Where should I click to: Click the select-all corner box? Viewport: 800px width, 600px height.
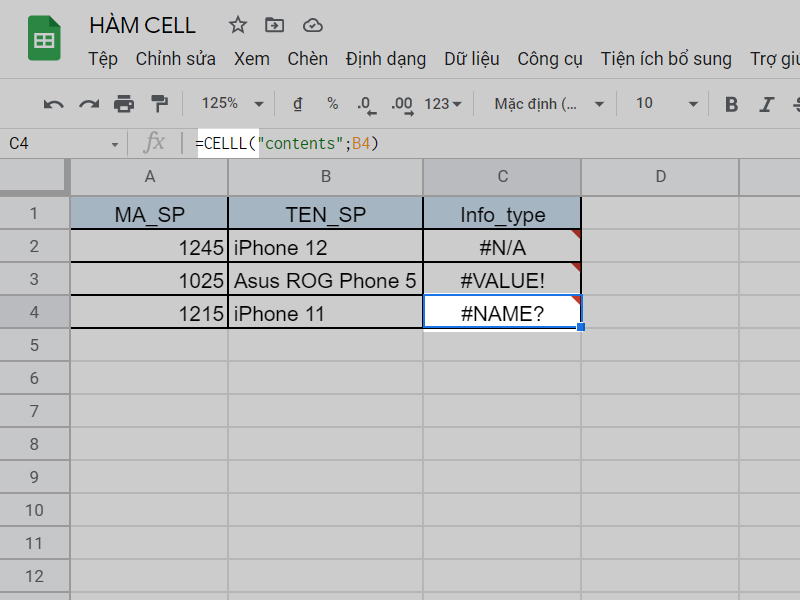point(34,177)
